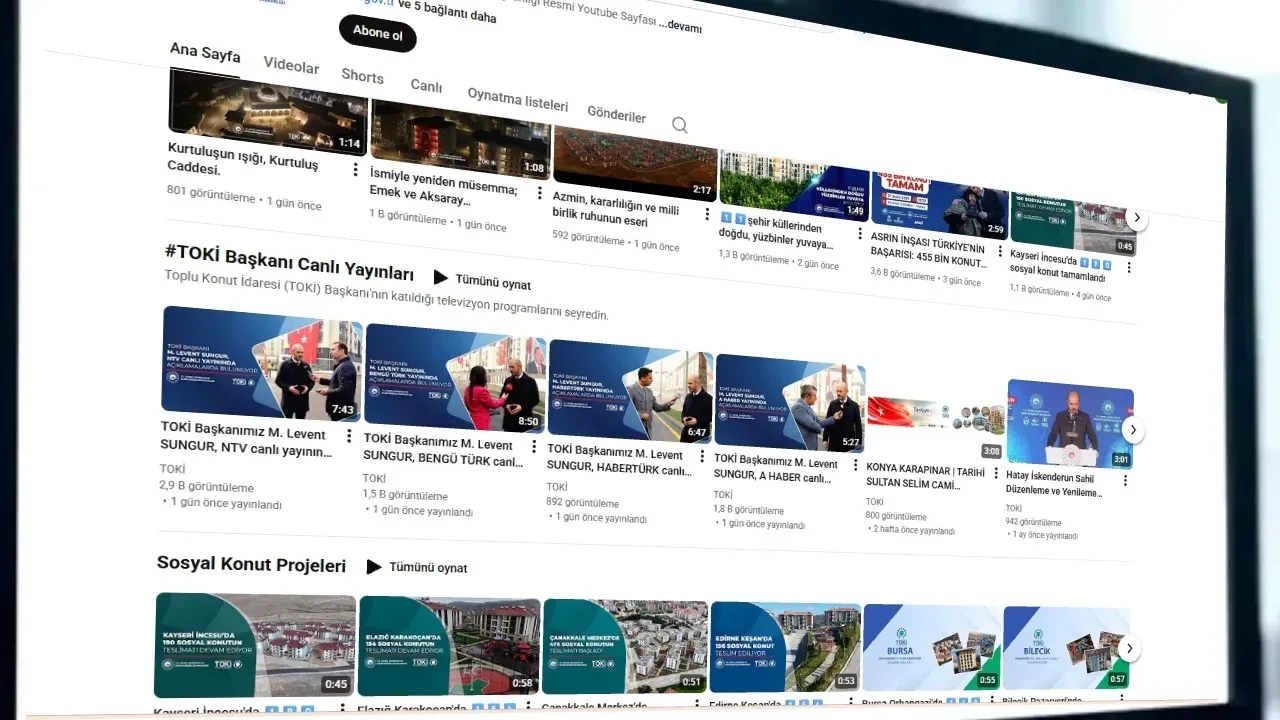Click the next arrow on the canlı yayınları carousel

tap(1133, 429)
